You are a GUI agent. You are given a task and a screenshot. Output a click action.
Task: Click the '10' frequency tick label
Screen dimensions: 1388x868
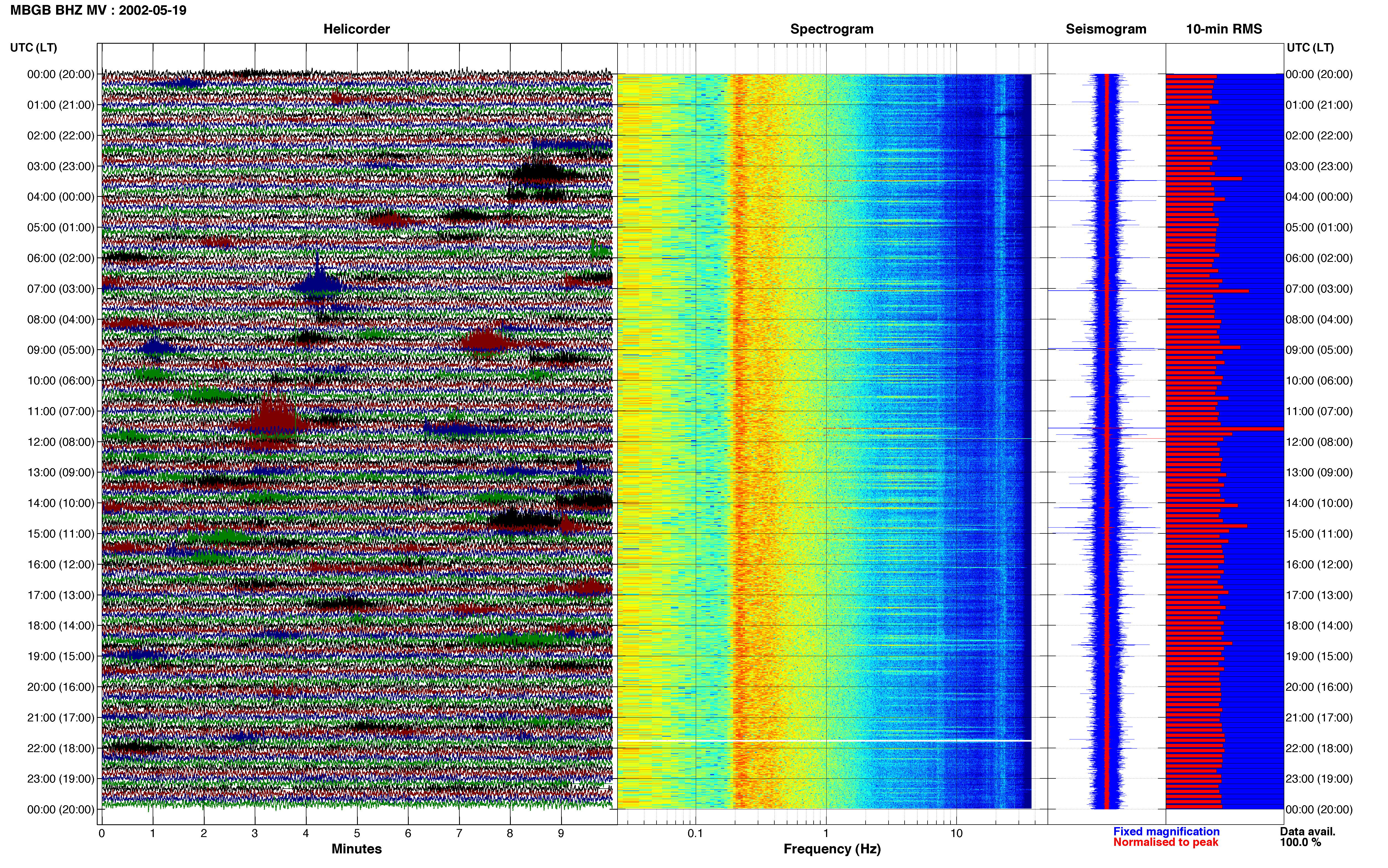click(x=956, y=833)
